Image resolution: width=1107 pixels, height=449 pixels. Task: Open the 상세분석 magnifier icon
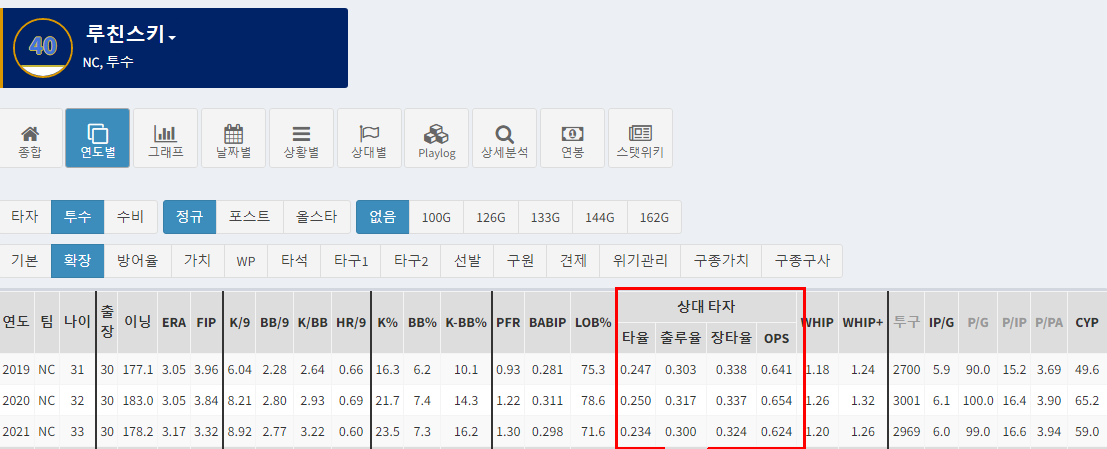(x=505, y=138)
